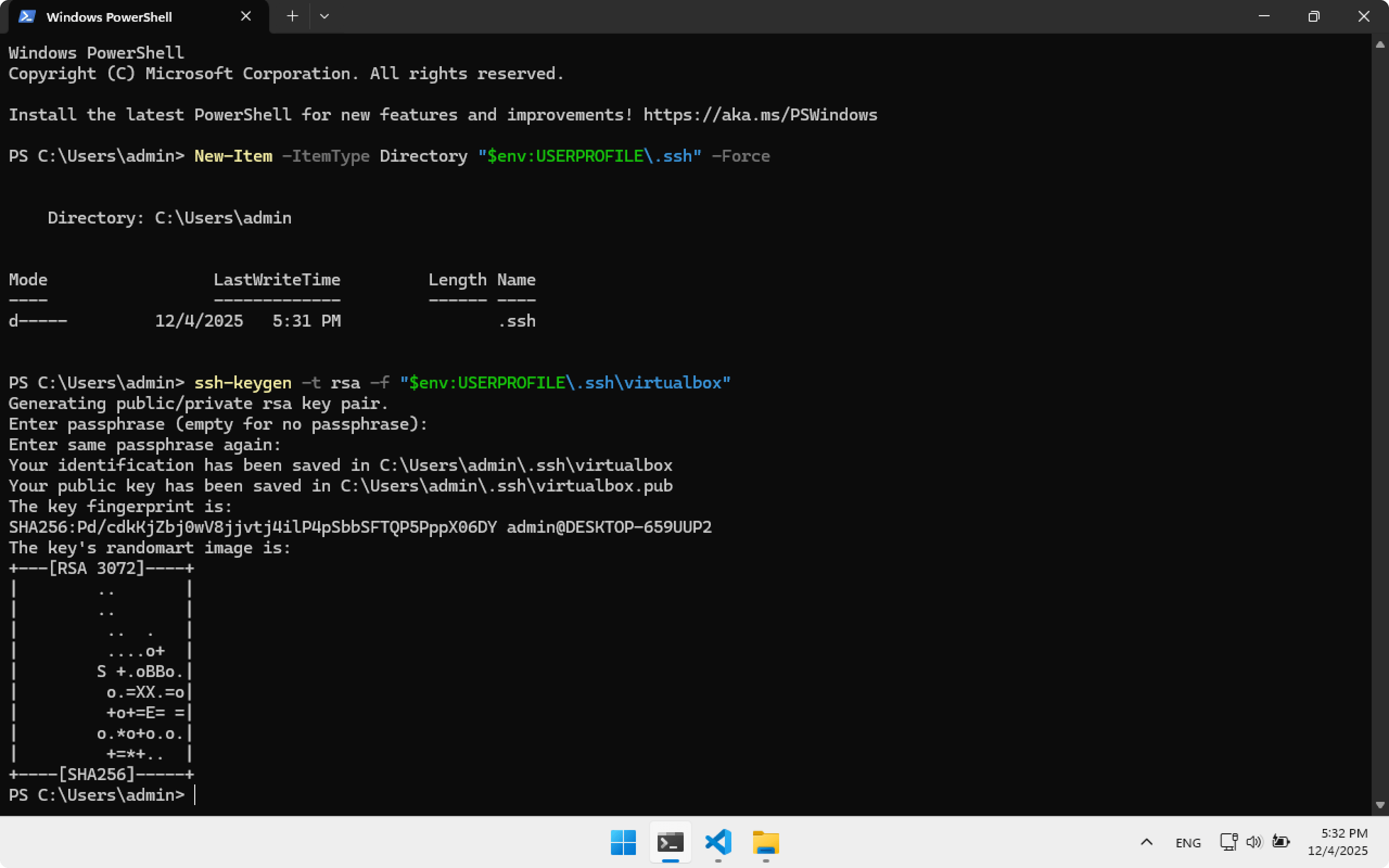The width and height of the screenshot is (1389, 868).
Task: Click the battery status tray icon
Action: coord(1280,841)
